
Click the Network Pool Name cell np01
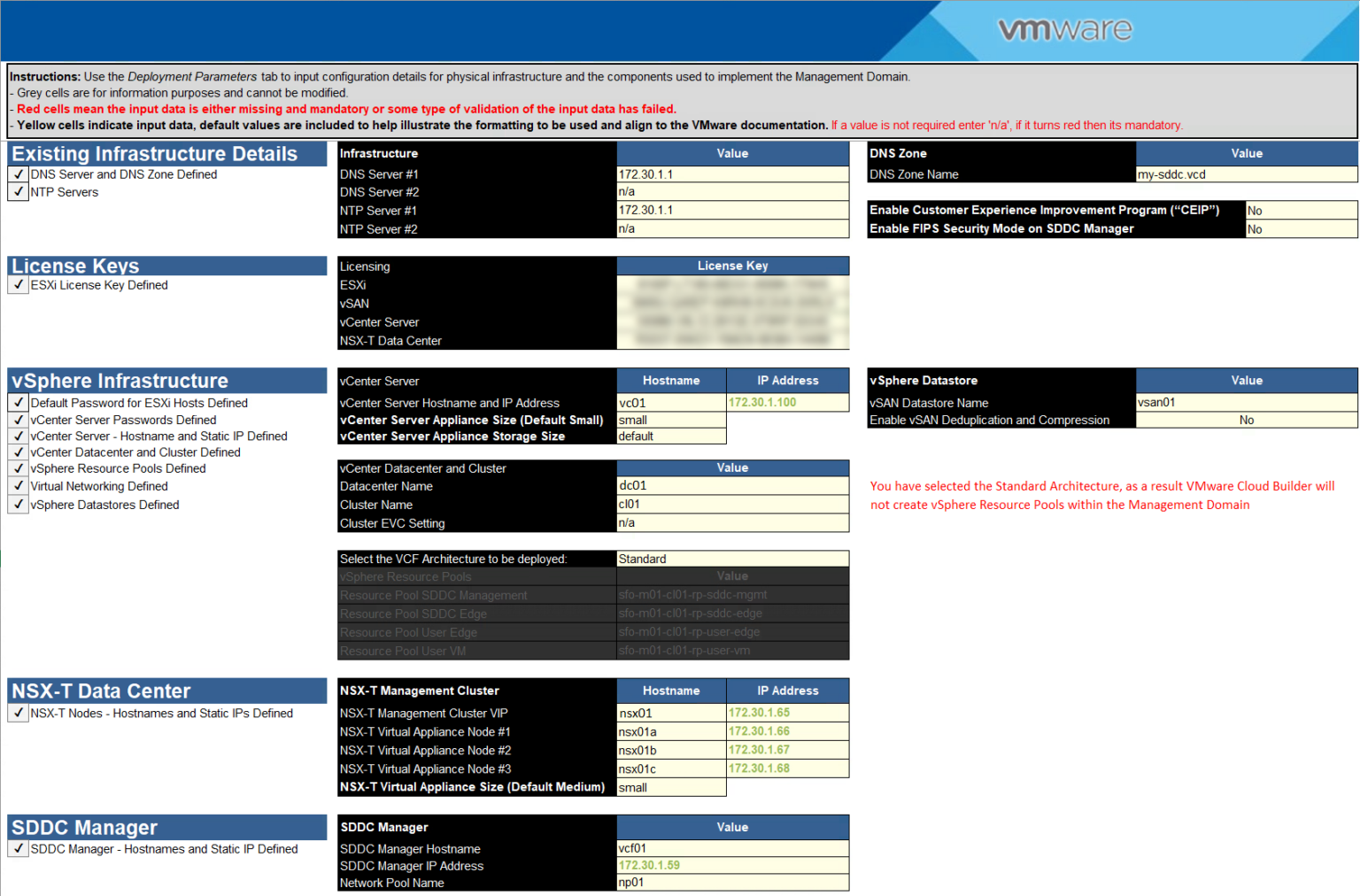(732, 882)
